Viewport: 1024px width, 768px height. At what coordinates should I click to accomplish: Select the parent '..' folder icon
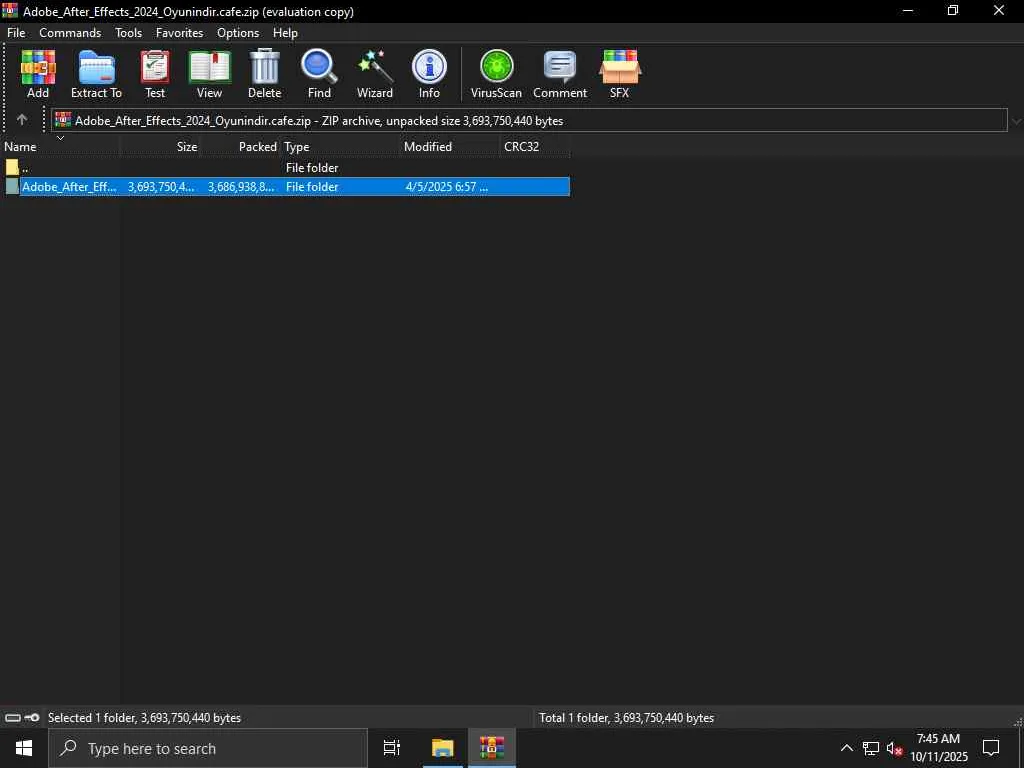(x=12, y=167)
